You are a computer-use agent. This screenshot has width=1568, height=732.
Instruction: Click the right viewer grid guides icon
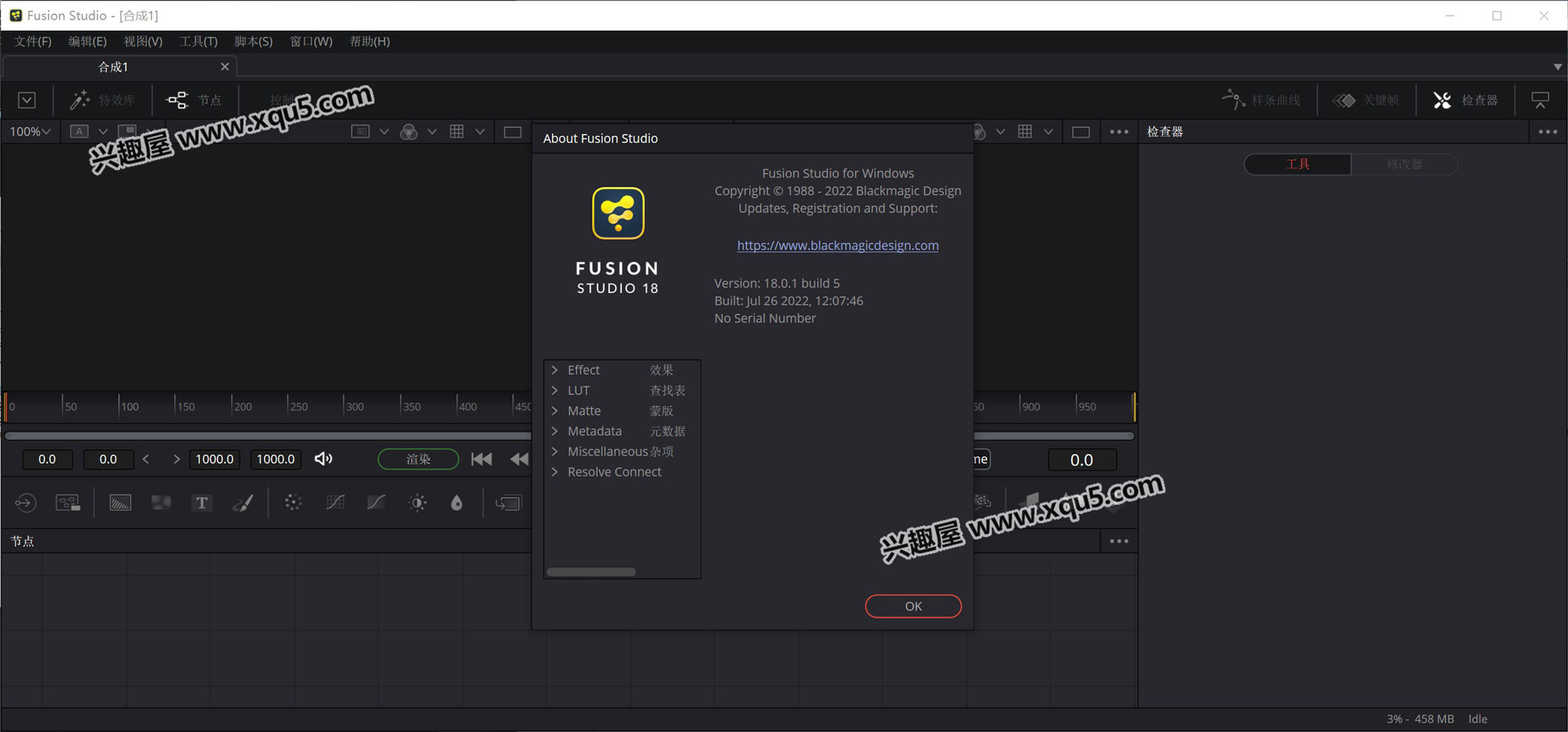pyautogui.click(x=1025, y=132)
